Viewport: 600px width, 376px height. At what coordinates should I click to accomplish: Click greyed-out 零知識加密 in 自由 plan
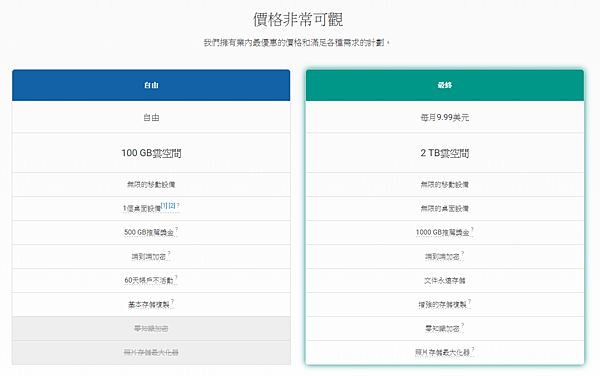(x=151, y=329)
